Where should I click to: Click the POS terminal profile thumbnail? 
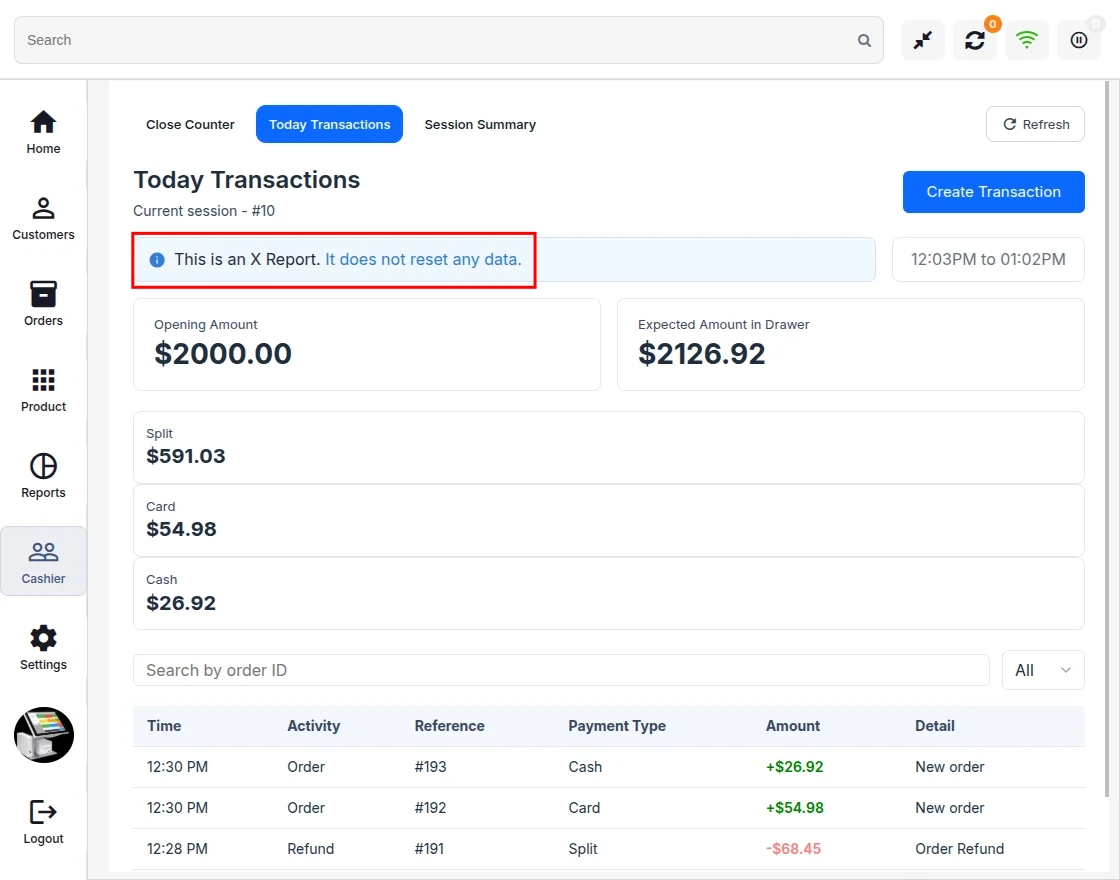tap(44, 735)
